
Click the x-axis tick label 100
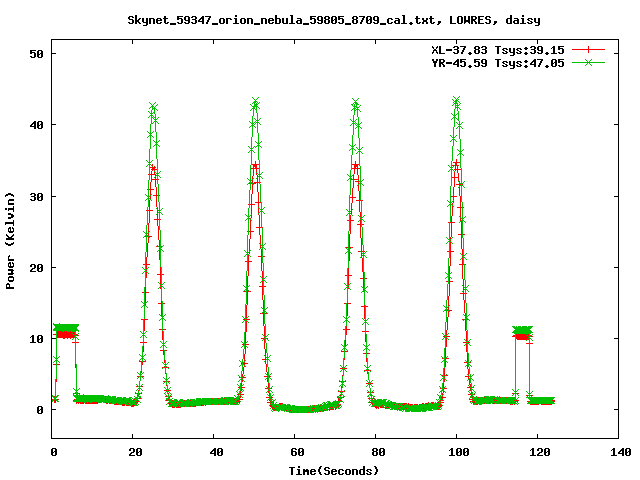(459, 452)
